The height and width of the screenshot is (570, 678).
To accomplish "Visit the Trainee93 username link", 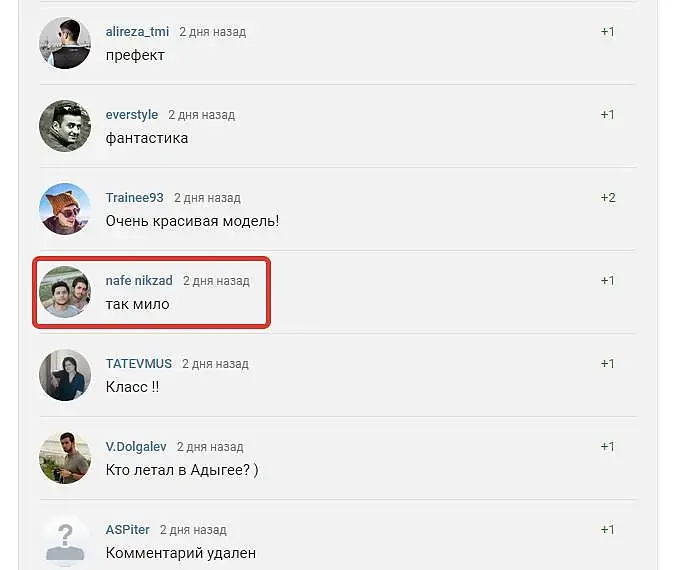I will (x=134, y=198).
